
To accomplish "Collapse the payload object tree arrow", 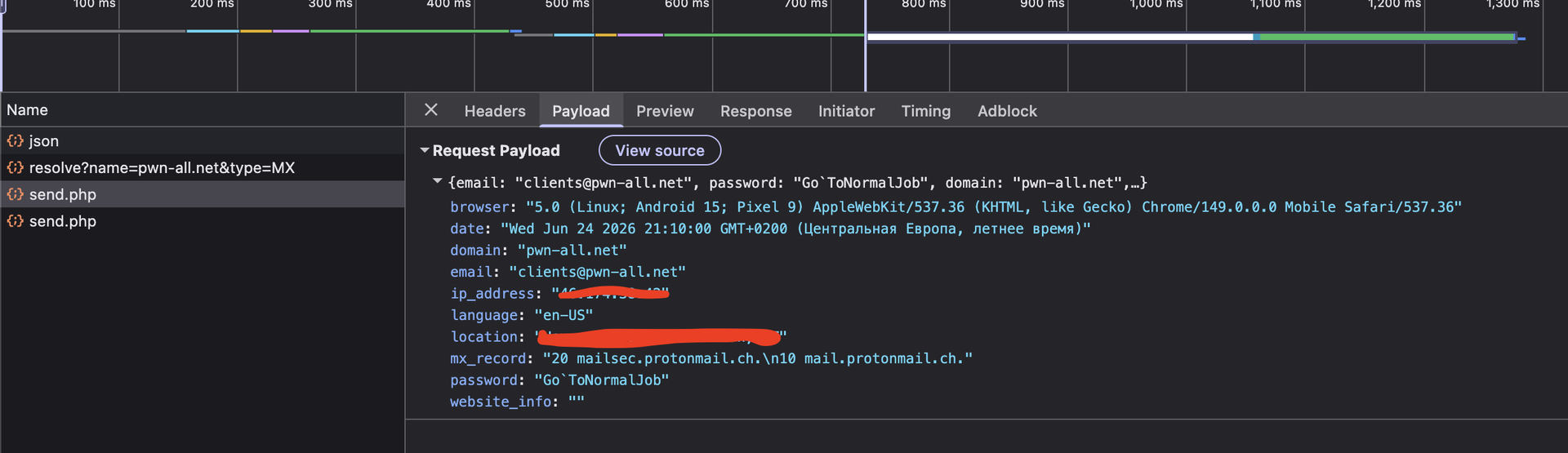I will pyautogui.click(x=438, y=181).
